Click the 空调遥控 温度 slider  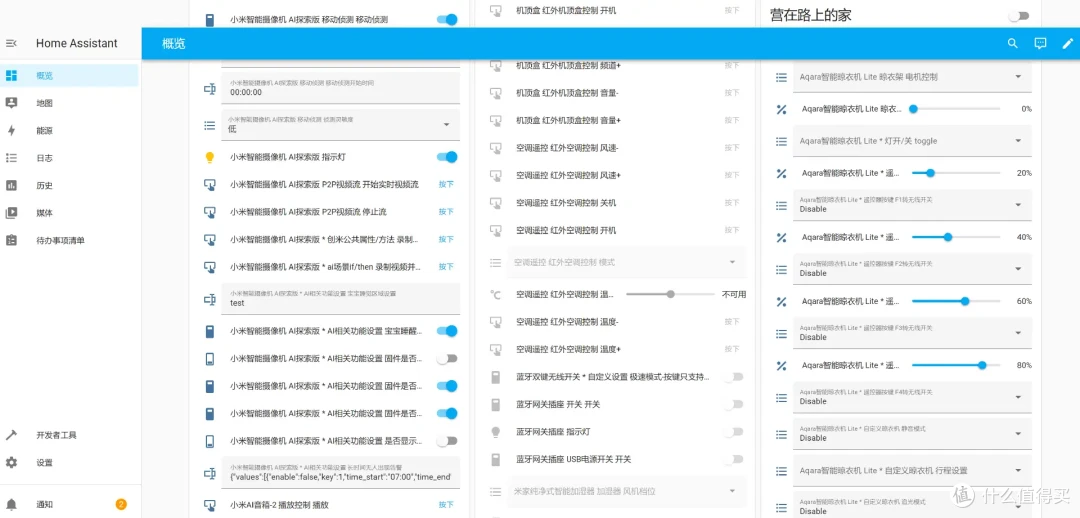point(670,294)
